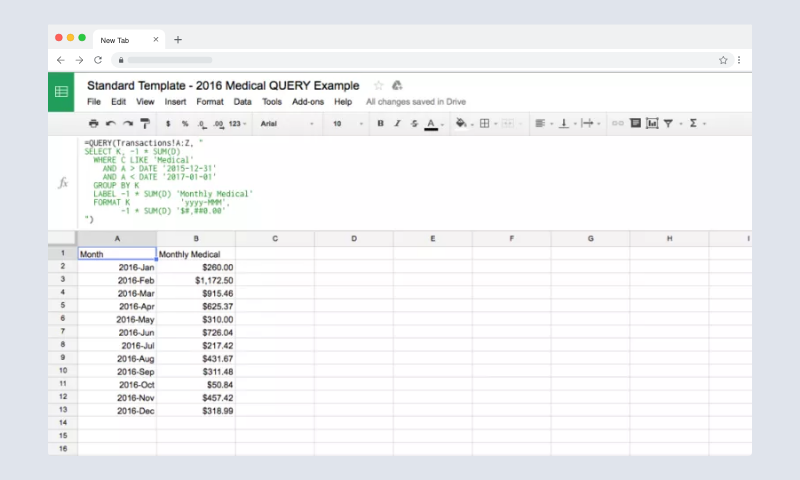Select column A header

click(x=117, y=238)
